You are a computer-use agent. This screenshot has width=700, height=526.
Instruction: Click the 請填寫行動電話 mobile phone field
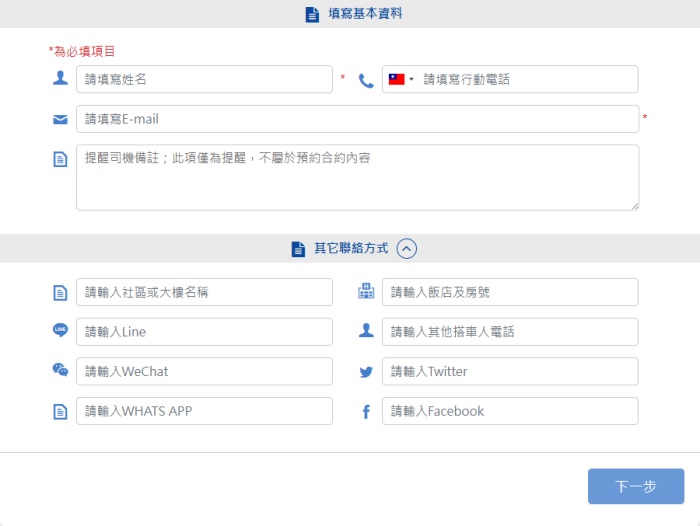[527, 79]
